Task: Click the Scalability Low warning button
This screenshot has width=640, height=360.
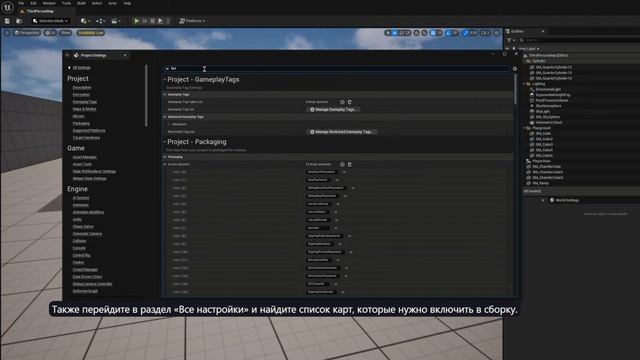Action: tap(91, 33)
